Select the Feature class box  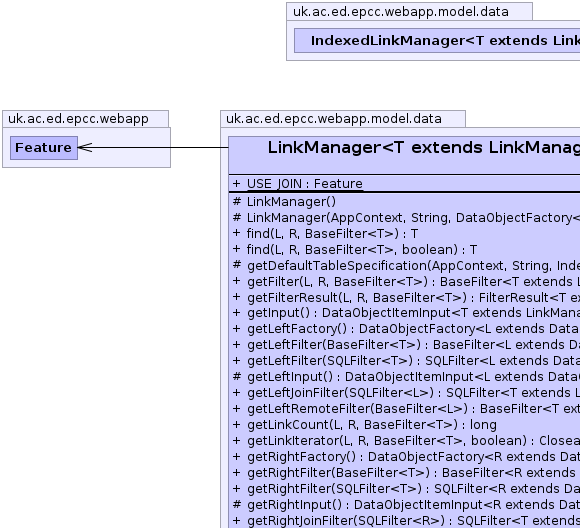[x=44, y=148]
